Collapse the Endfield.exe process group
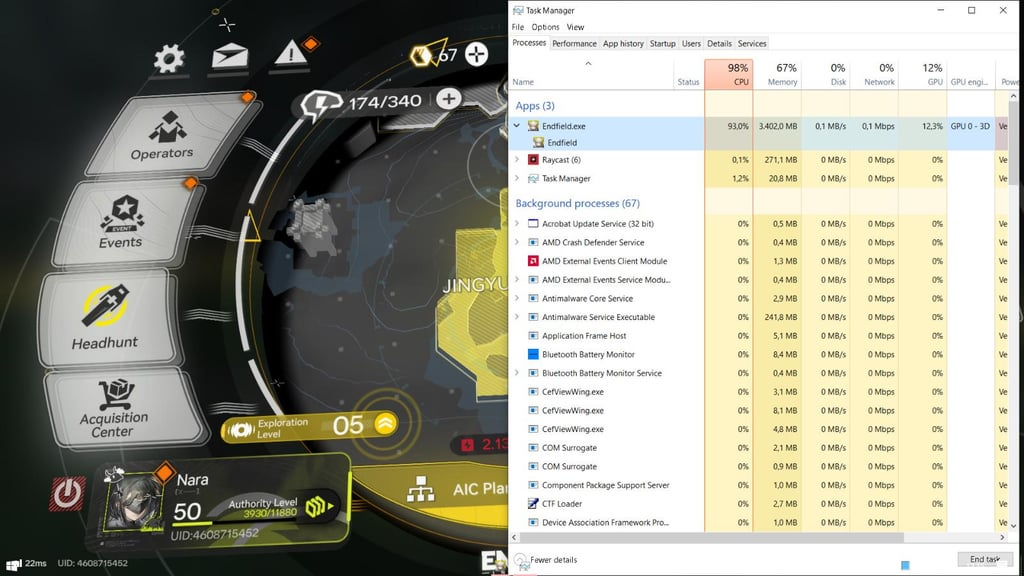This screenshot has height=576, width=1024. point(517,125)
